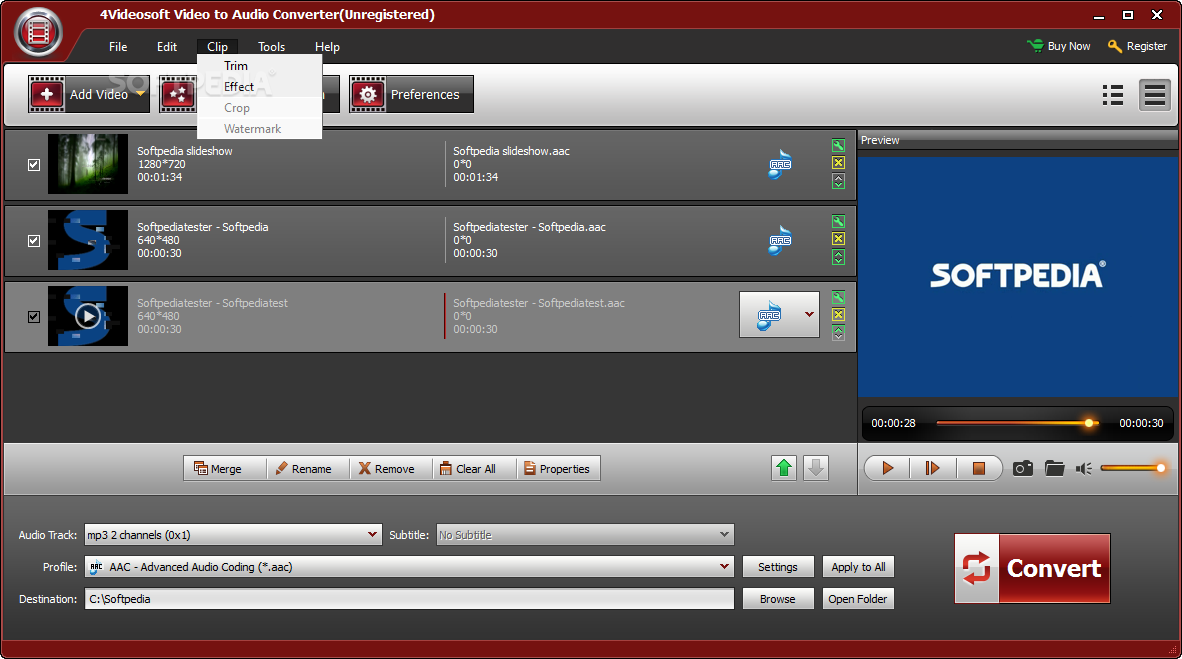Click AAC format icon of Softpedia slideshow
Image resolution: width=1182 pixels, height=659 pixels.
(x=780, y=164)
